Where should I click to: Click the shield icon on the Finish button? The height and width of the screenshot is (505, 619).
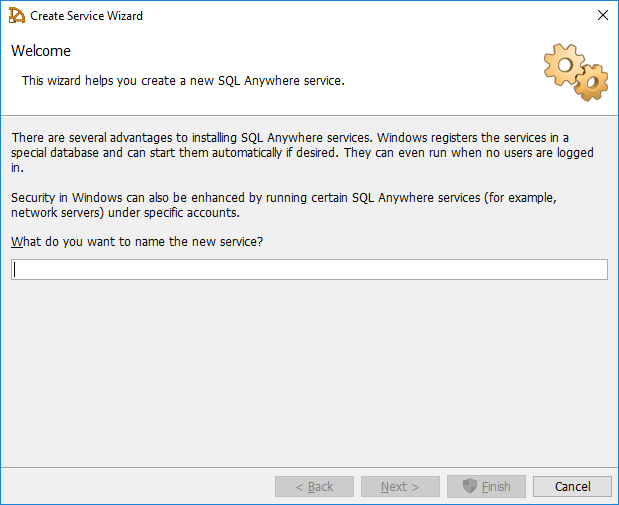pyautogui.click(x=469, y=487)
